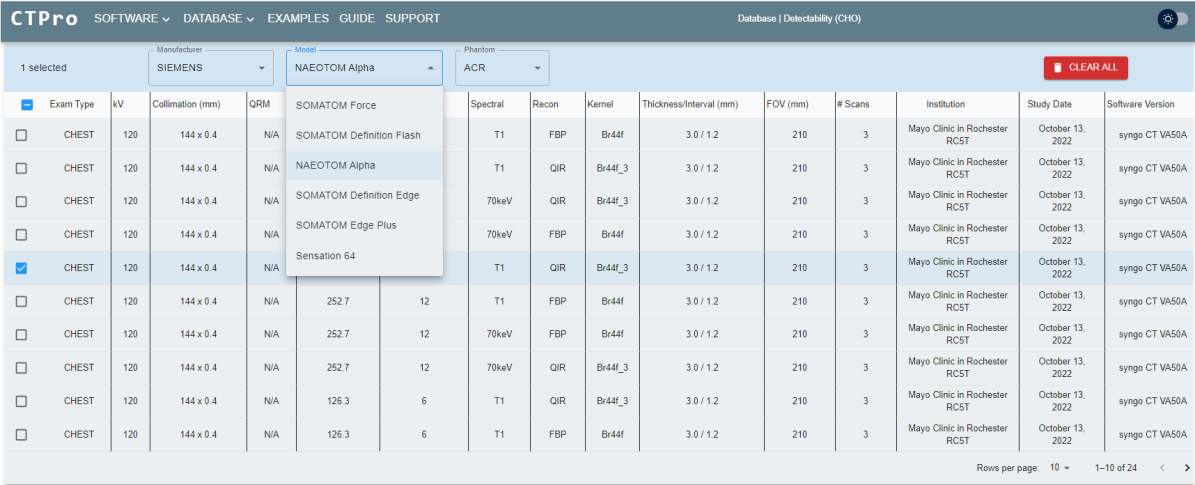Select SOMATOM Force from model list
The height and width of the screenshot is (485, 1195).
pos(336,105)
